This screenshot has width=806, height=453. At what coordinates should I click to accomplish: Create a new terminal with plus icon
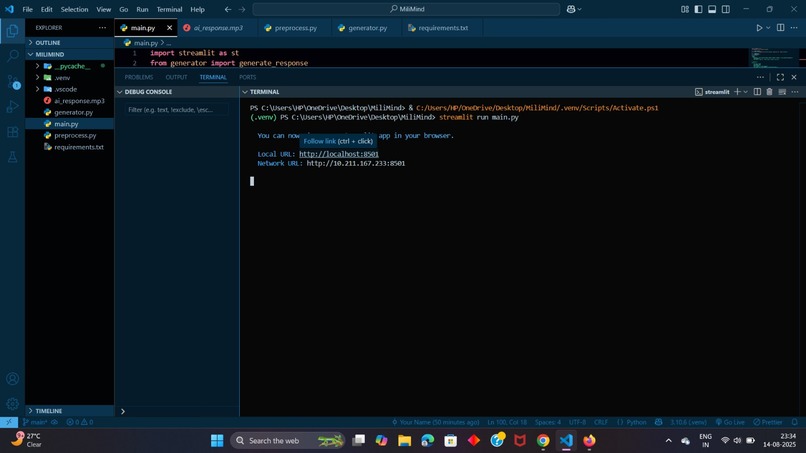[x=738, y=92]
